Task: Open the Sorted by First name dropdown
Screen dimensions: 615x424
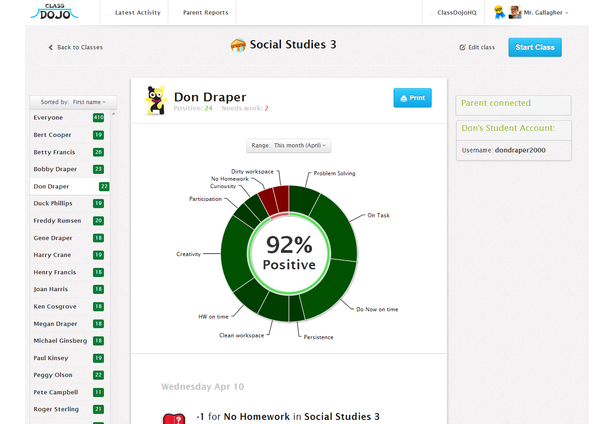Action: click(x=73, y=102)
